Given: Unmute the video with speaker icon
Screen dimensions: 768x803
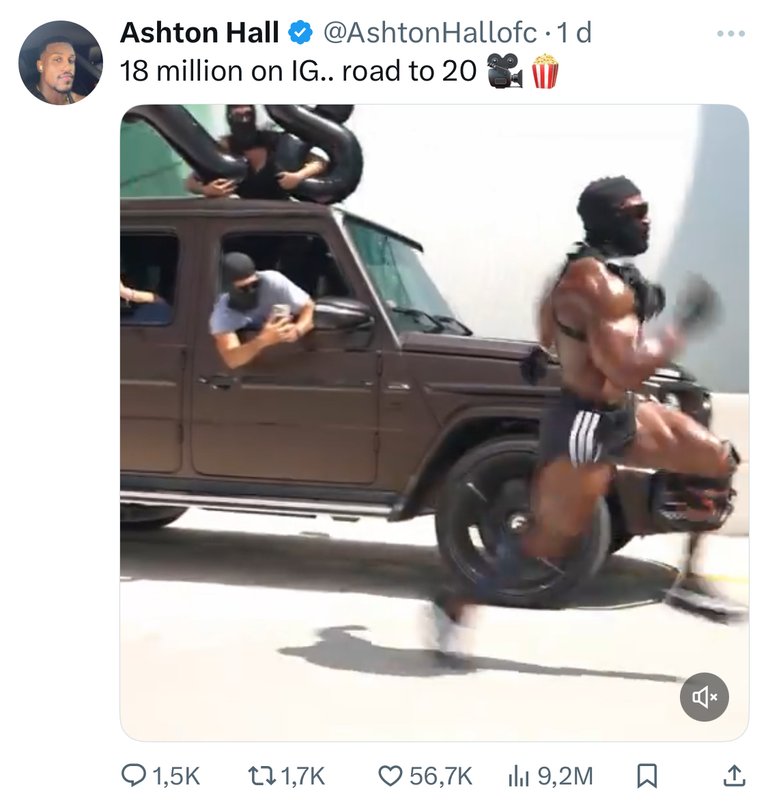Looking at the screenshot, I should click(704, 696).
